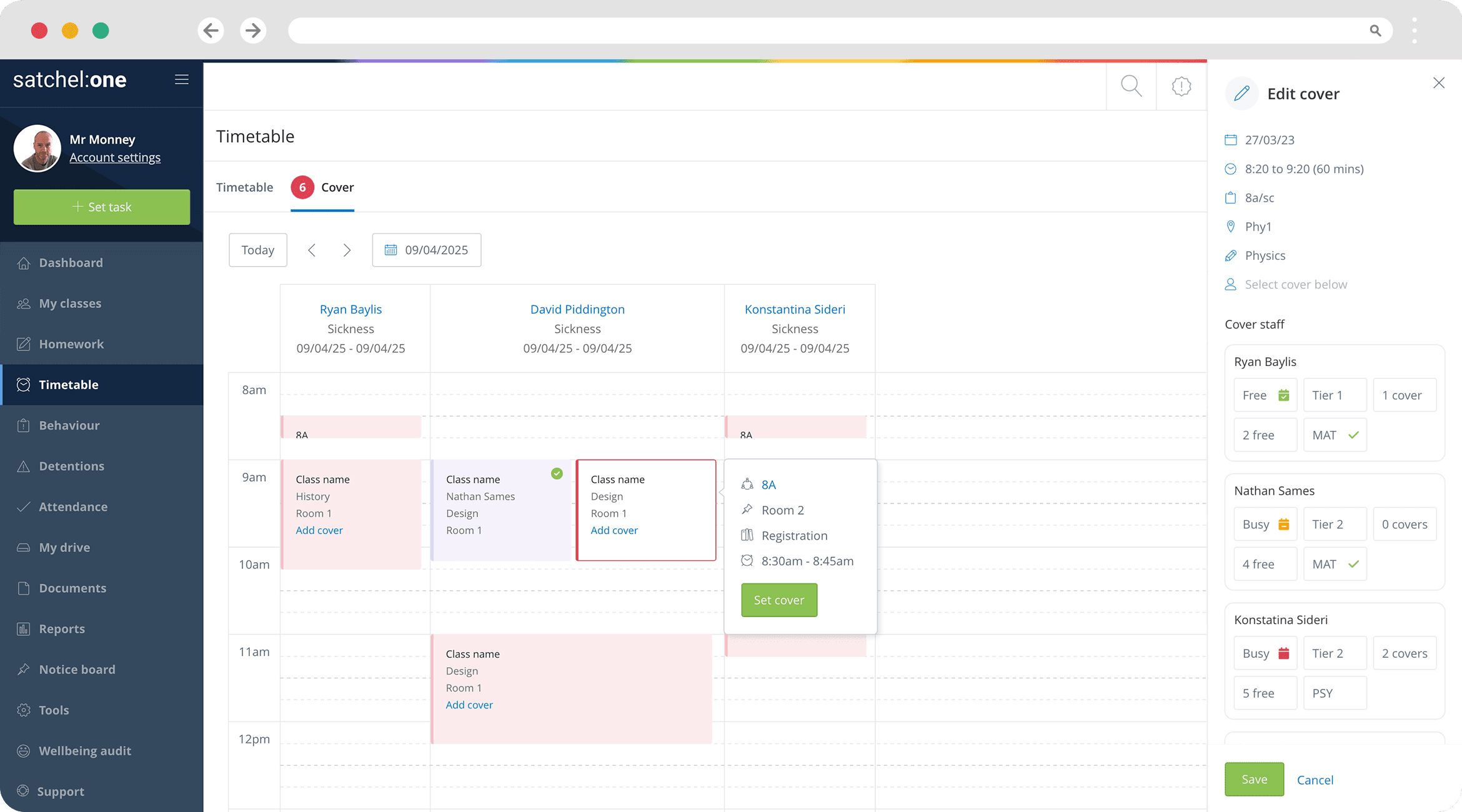This screenshot has width=1462, height=812.
Task: Close the Edit cover panel
Action: coord(1439,83)
